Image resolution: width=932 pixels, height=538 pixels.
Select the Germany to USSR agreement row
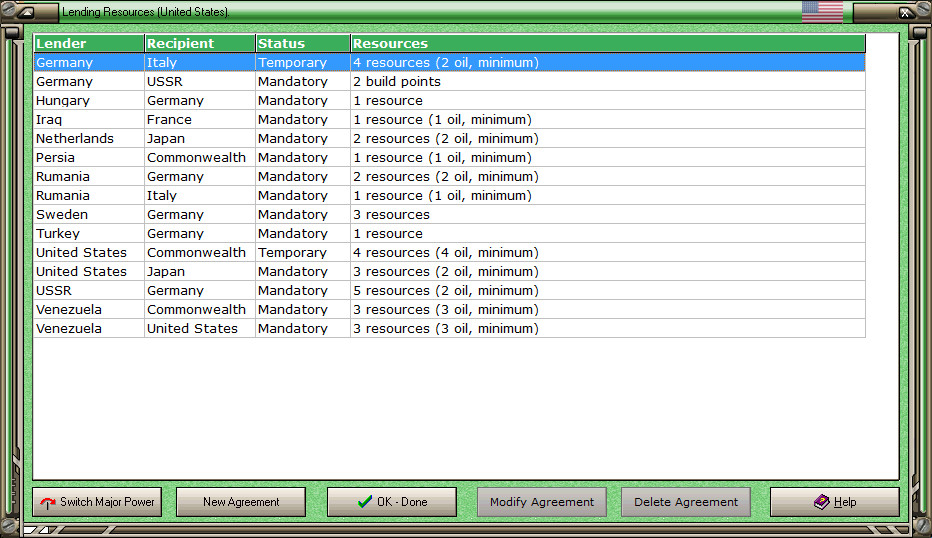pos(449,81)
